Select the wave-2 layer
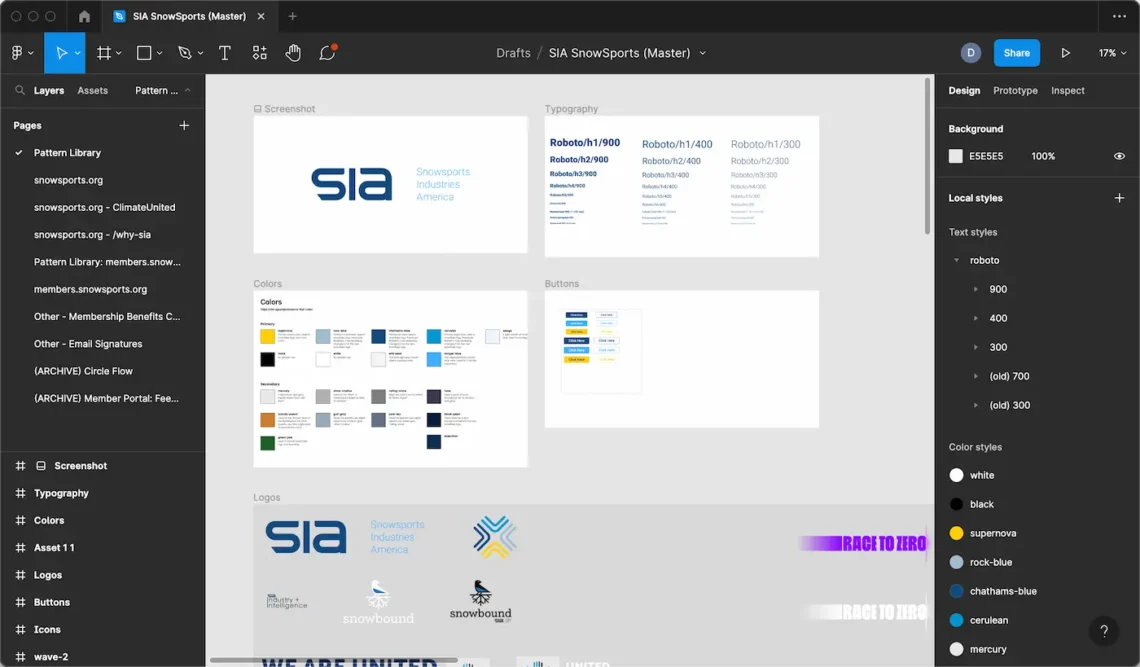This screenshot has width=1140, height=667. 51,657
